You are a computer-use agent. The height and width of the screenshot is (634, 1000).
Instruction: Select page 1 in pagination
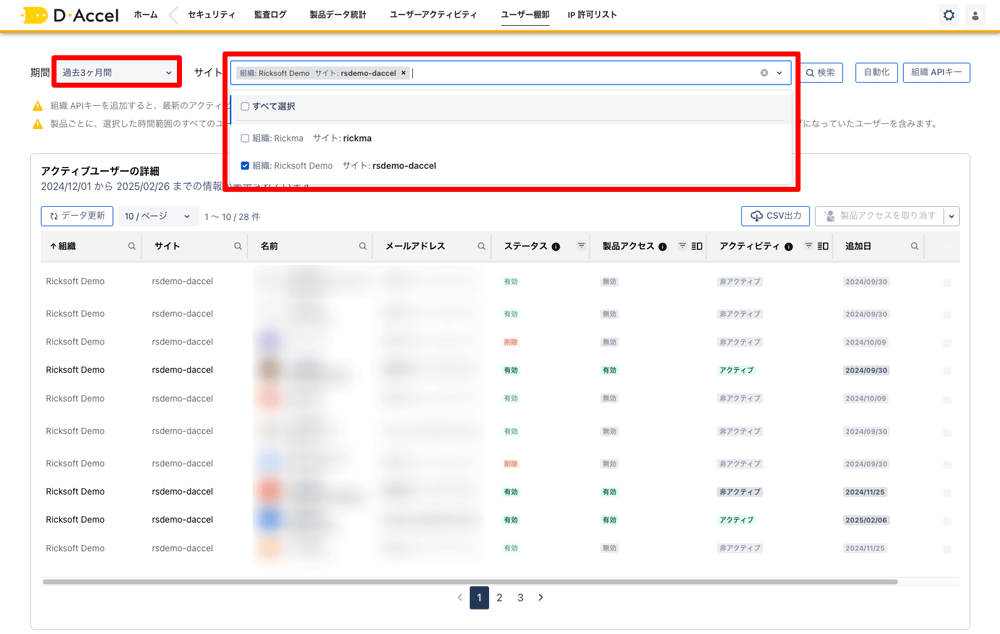click(480, 598)
